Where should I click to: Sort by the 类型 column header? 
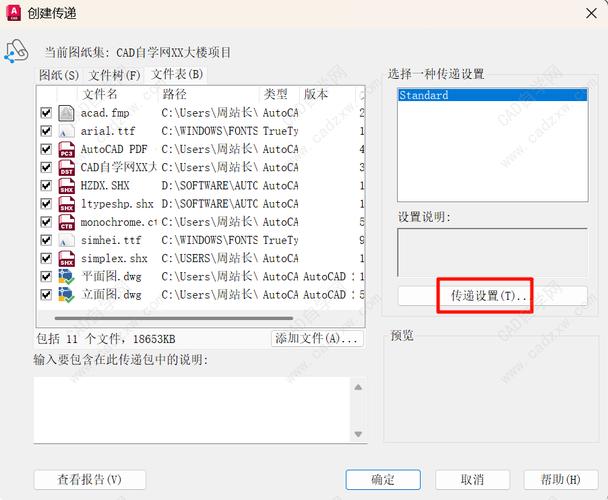[279, 94]
